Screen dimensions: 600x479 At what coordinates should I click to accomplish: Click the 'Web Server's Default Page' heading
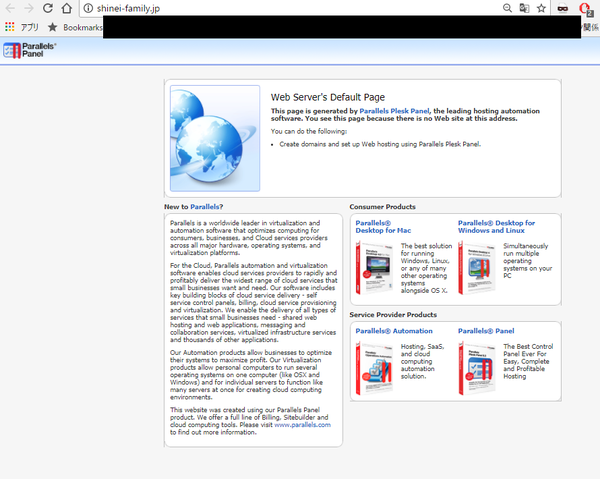coord(328,97)
